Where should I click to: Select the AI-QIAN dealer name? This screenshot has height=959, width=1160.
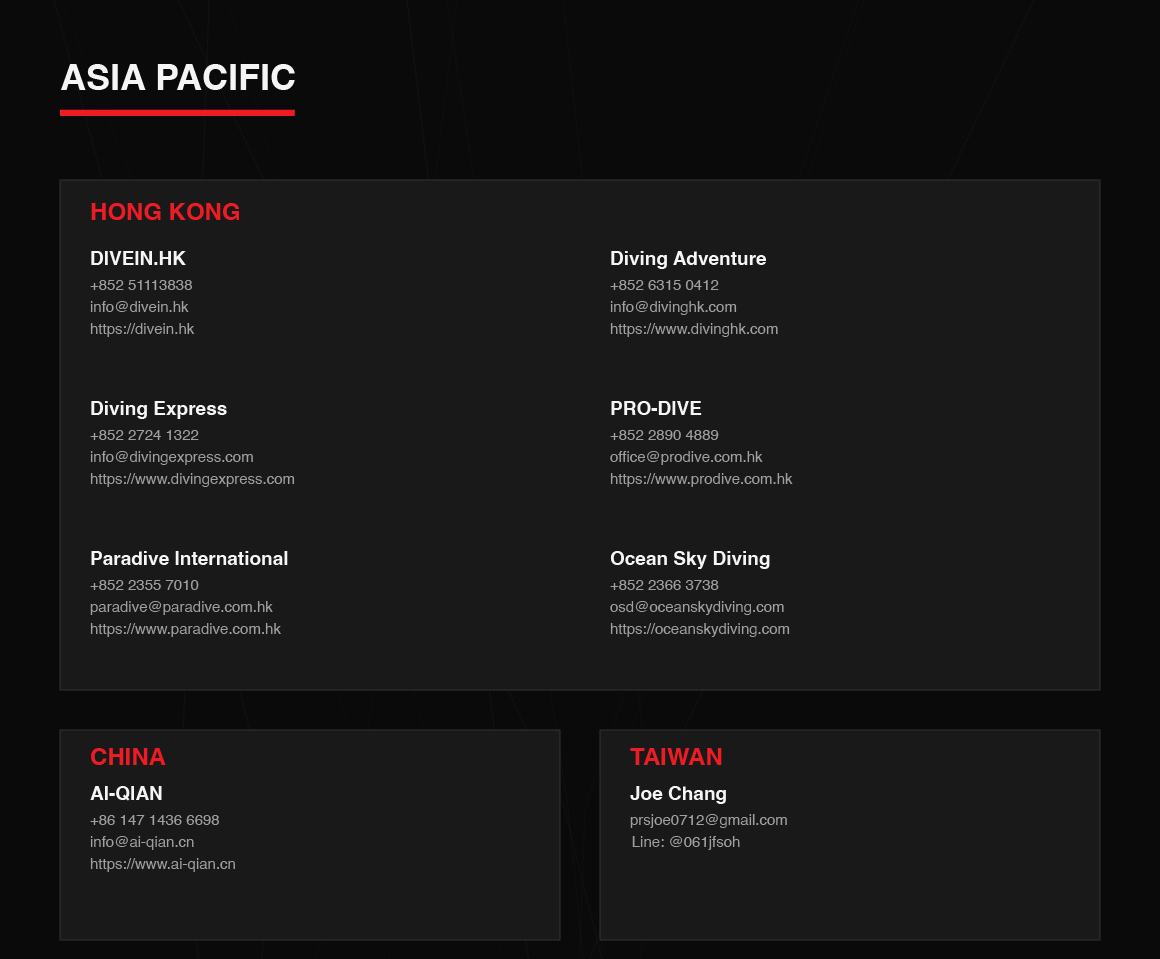pos(127,793)
